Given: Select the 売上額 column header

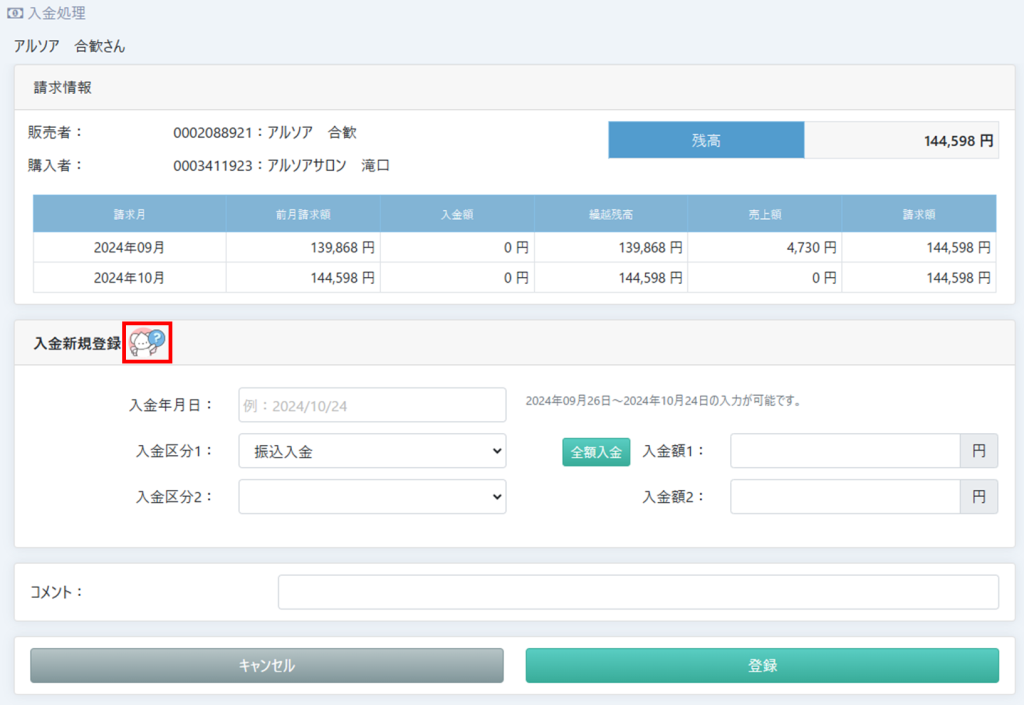Looking at the screenshot, I should [765, 214].
